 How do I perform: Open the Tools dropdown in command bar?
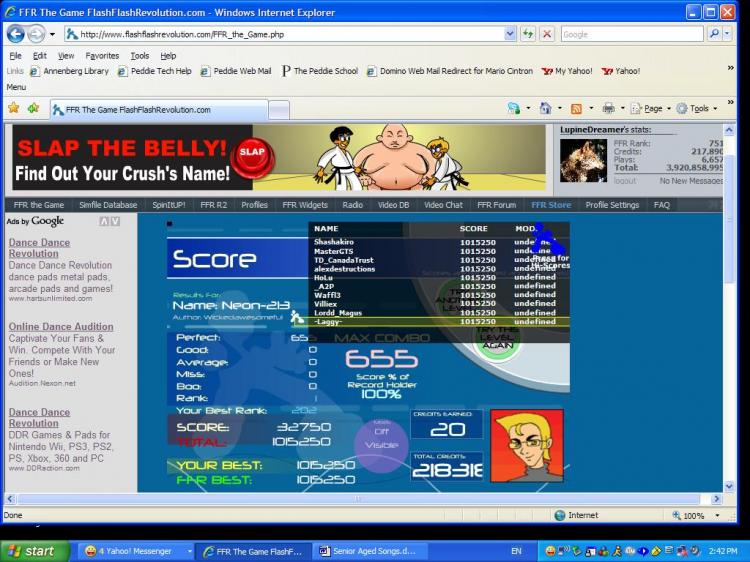697,109
